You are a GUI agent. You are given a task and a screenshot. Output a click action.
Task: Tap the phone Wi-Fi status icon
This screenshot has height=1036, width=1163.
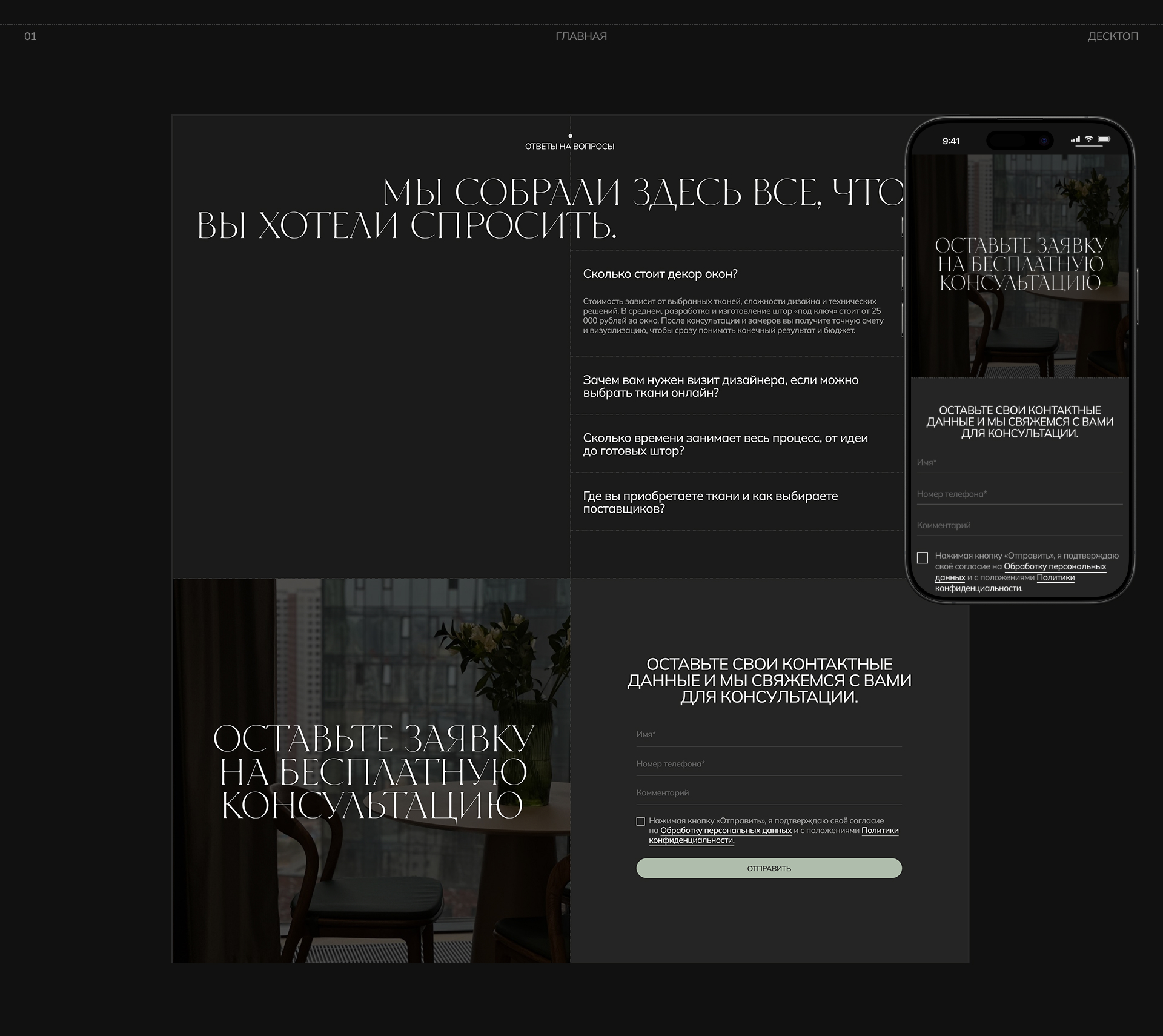pyautogui.click(x=1088, y=139)
